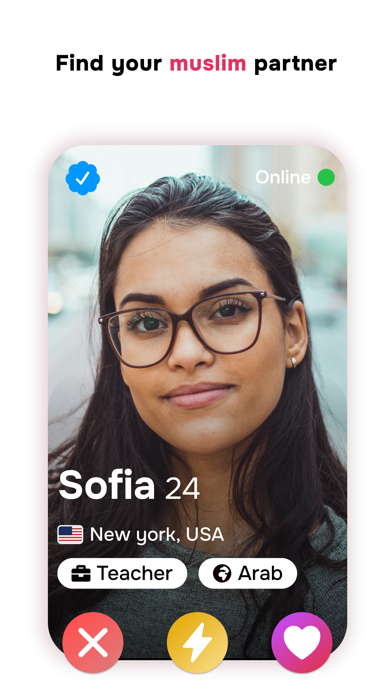The width and height of the screenshot is (392, 696).
Task: Click the globe icon in Arab tag
Action: [222, 573]
